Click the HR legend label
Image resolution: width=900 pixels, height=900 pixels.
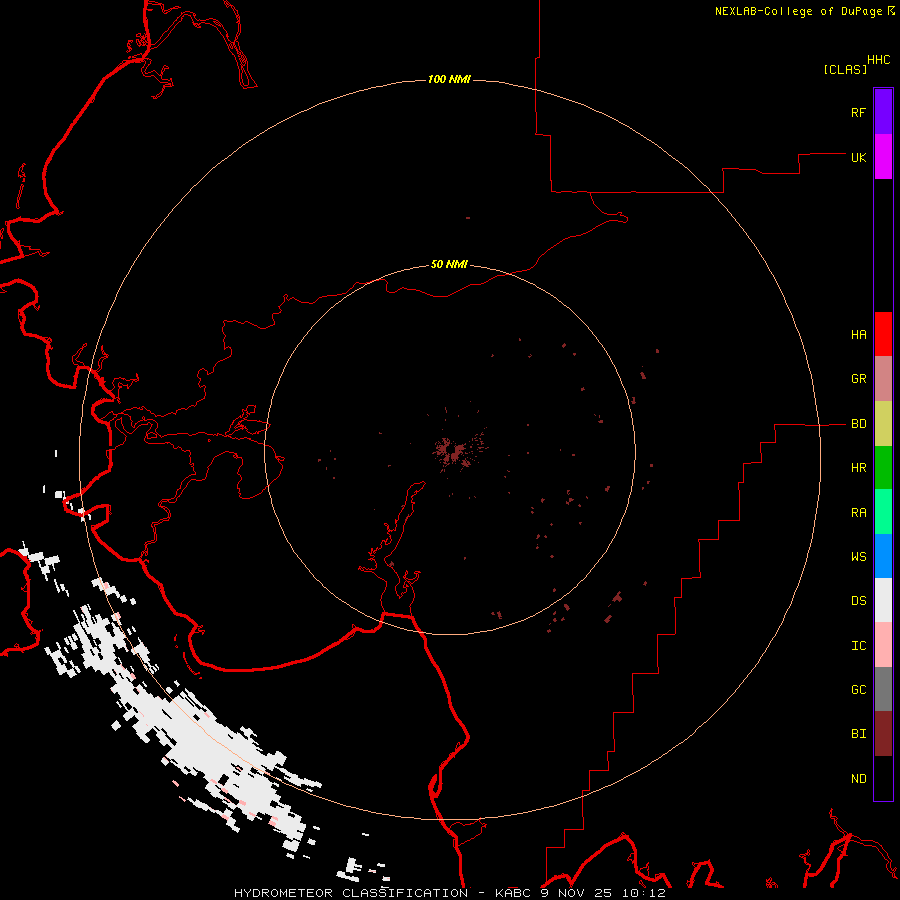(x=859, y=468)
